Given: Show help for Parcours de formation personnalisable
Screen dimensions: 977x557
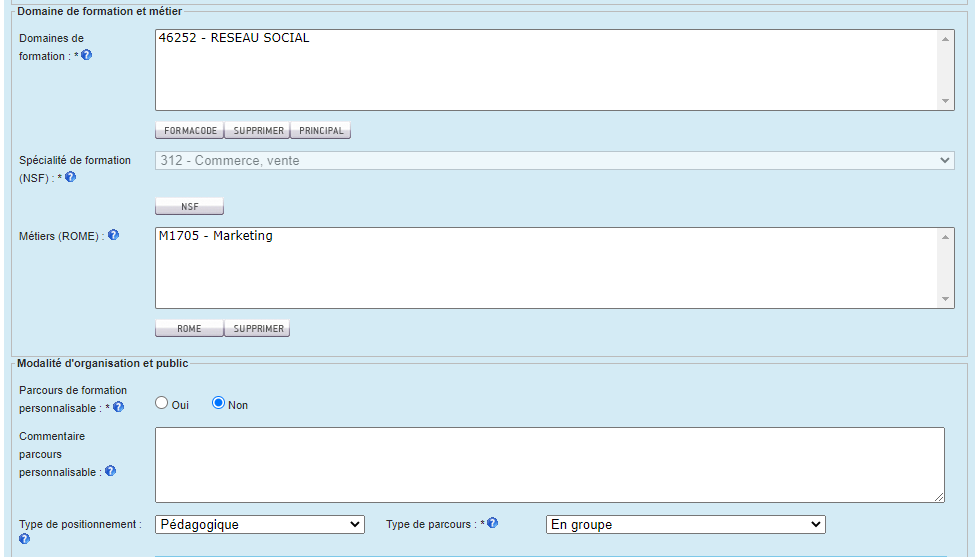Looking at the screenshot, I should click(x=118, y=407).
